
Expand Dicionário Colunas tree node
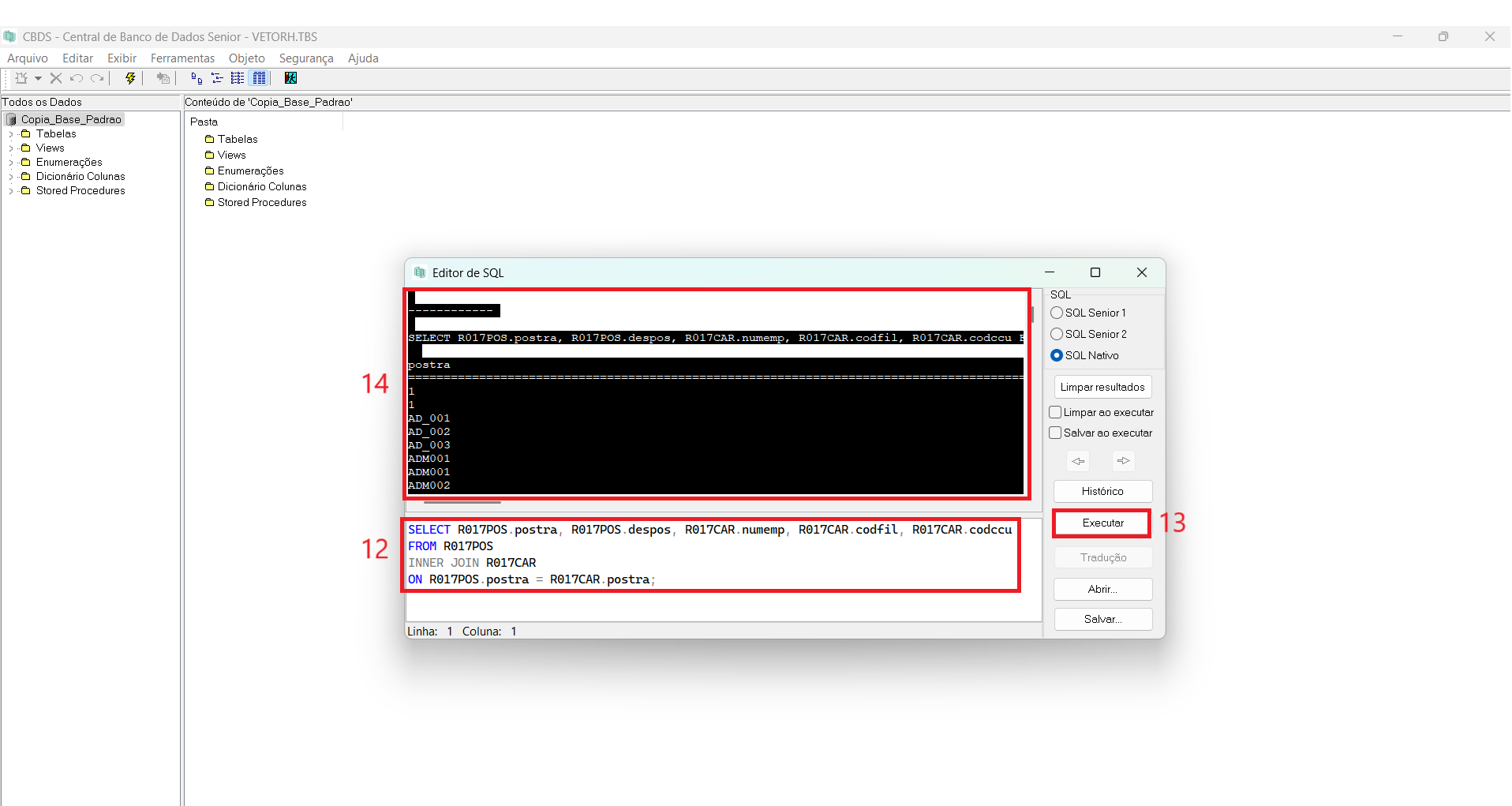[x=11, y=177]
